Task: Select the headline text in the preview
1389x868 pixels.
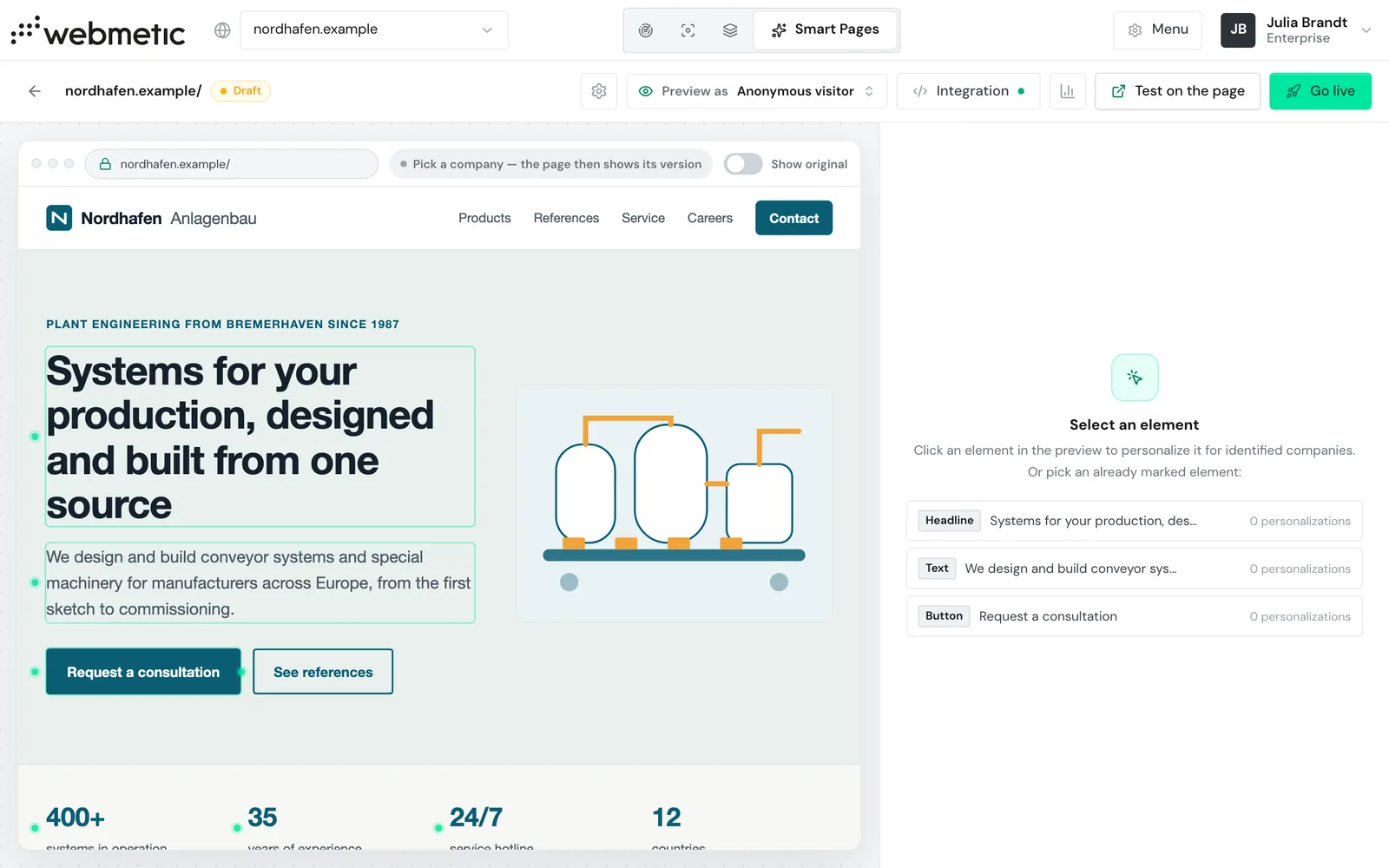Action: (x=260, y=437)
